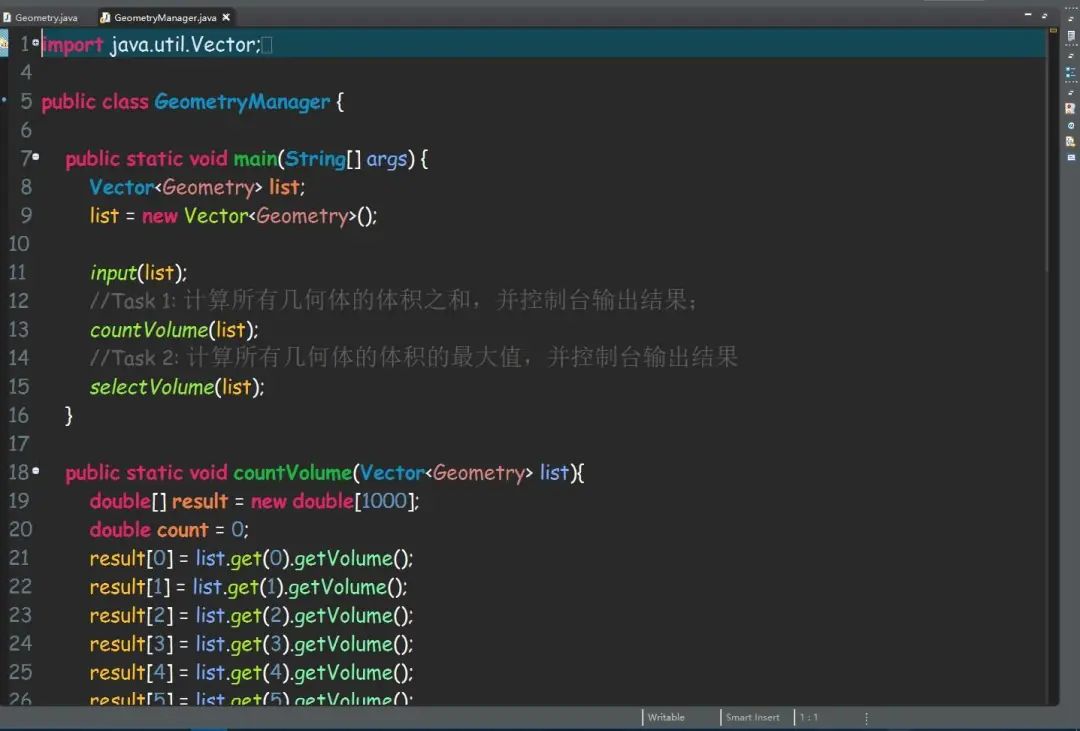This screenshot has height=731, width=1080.
Task: Click list.get(1).getVolume() on line 22
Action: coord(300,587)
